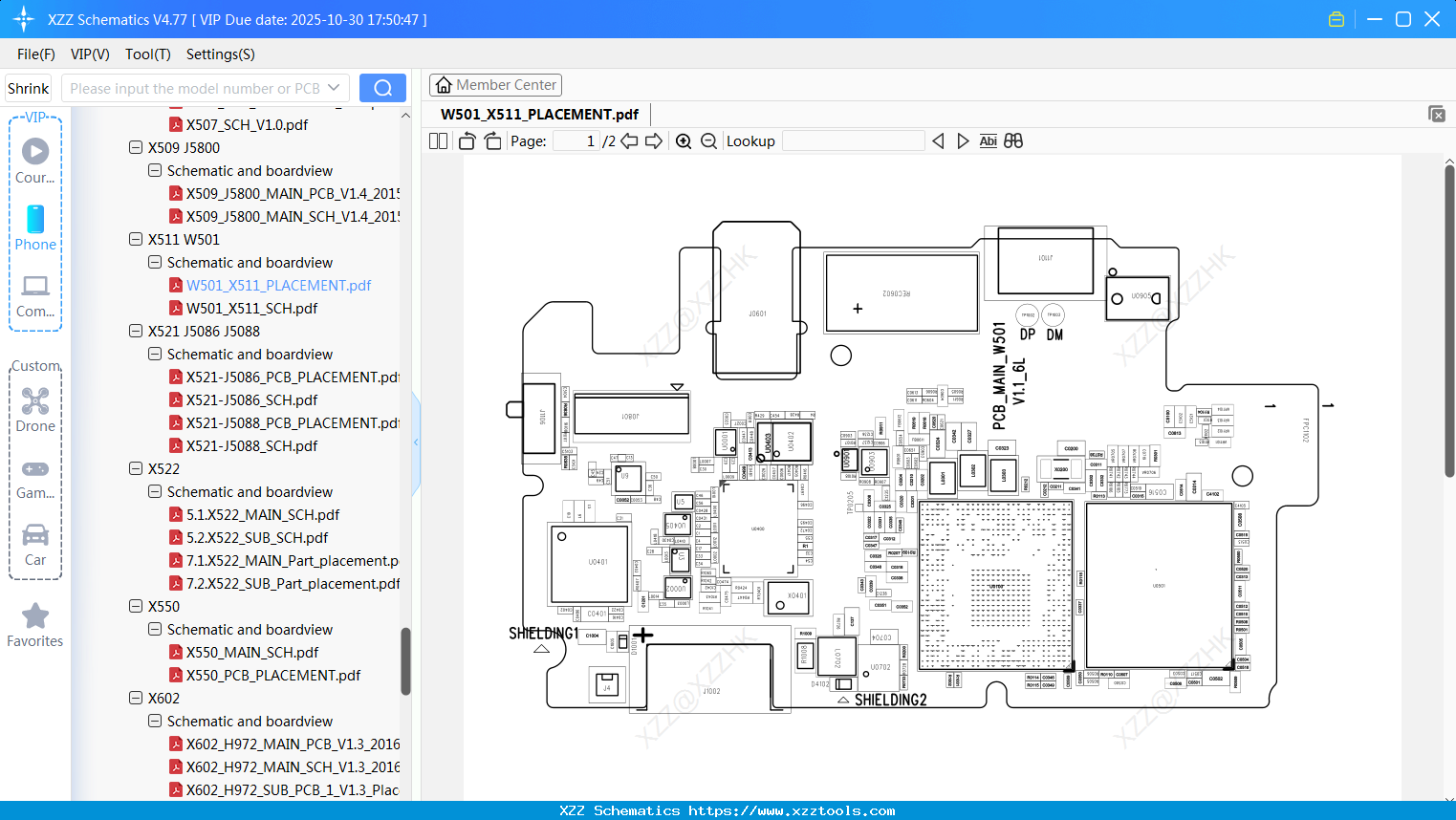Viewport: 1456px width, 820px height.
Task: Find next lookup match
Action: point(963,141)
